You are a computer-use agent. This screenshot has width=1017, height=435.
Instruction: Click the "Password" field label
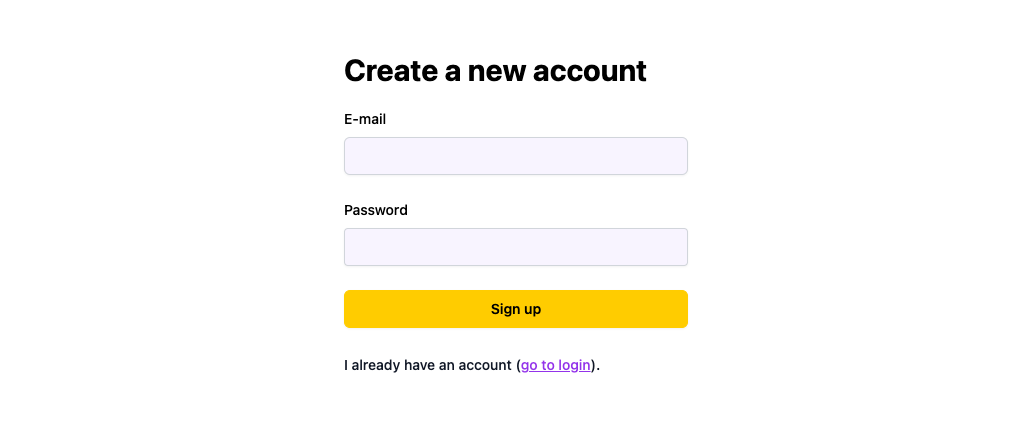[376, 210]
